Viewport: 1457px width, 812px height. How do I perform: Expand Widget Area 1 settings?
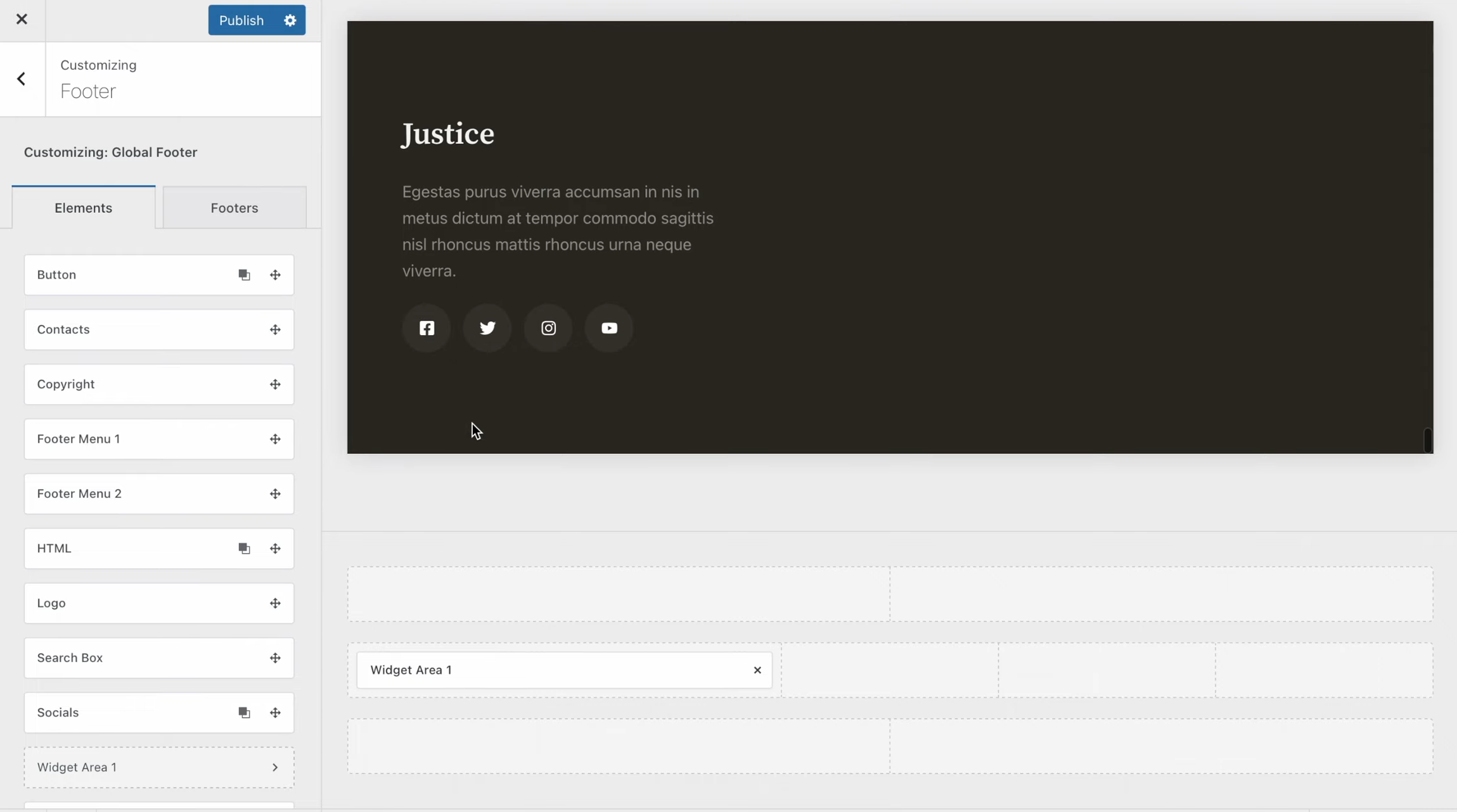point(275,767)
